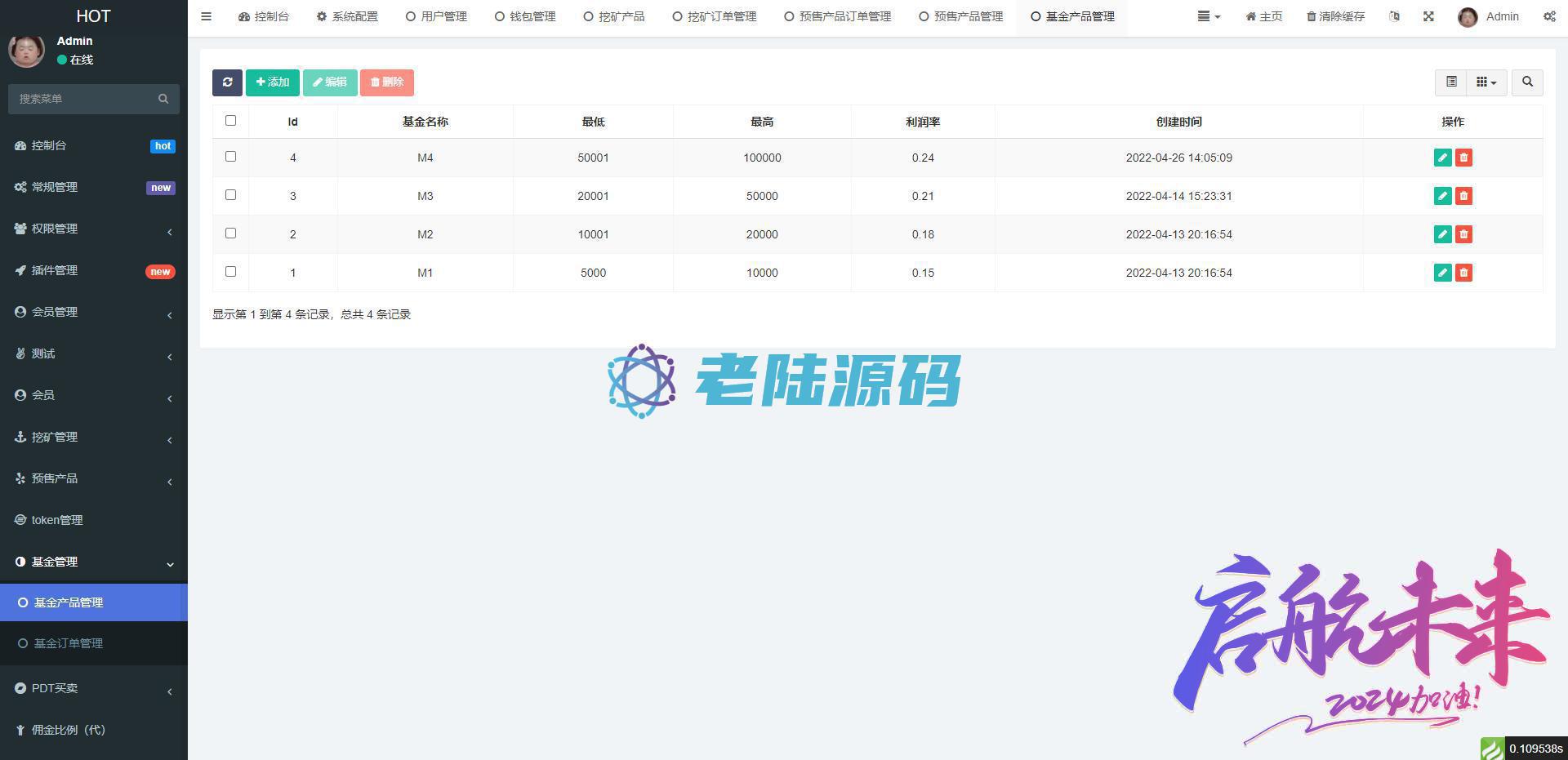1568x760 pixels.
Task: Check the box for row Id 2
Action: (x=230, y=233)
